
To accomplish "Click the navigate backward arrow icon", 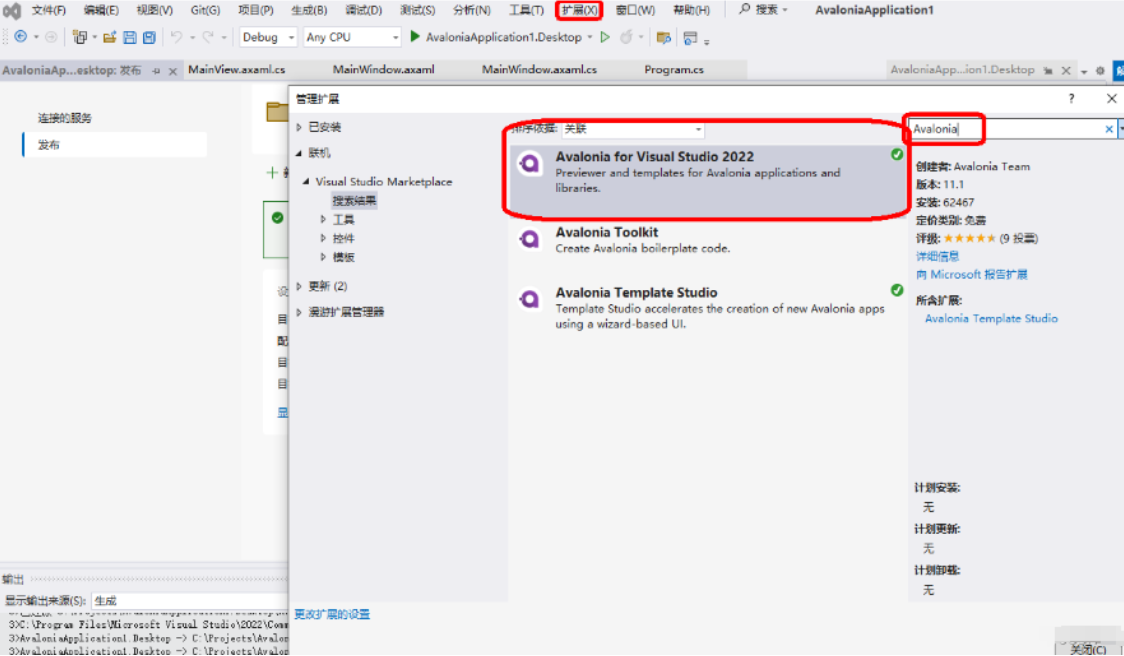I will (21, 37).
